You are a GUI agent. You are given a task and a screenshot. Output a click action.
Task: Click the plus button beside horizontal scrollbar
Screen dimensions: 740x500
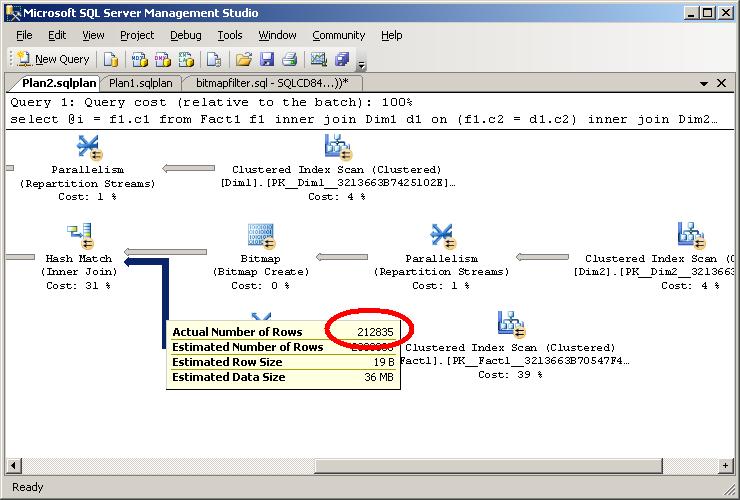(x=725, y=466)
